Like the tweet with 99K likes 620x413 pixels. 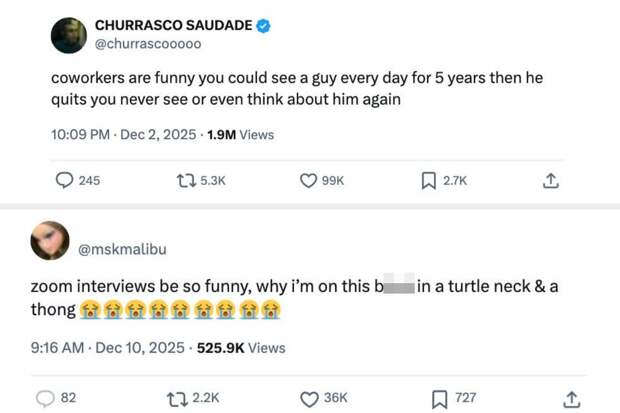point(309,181)
